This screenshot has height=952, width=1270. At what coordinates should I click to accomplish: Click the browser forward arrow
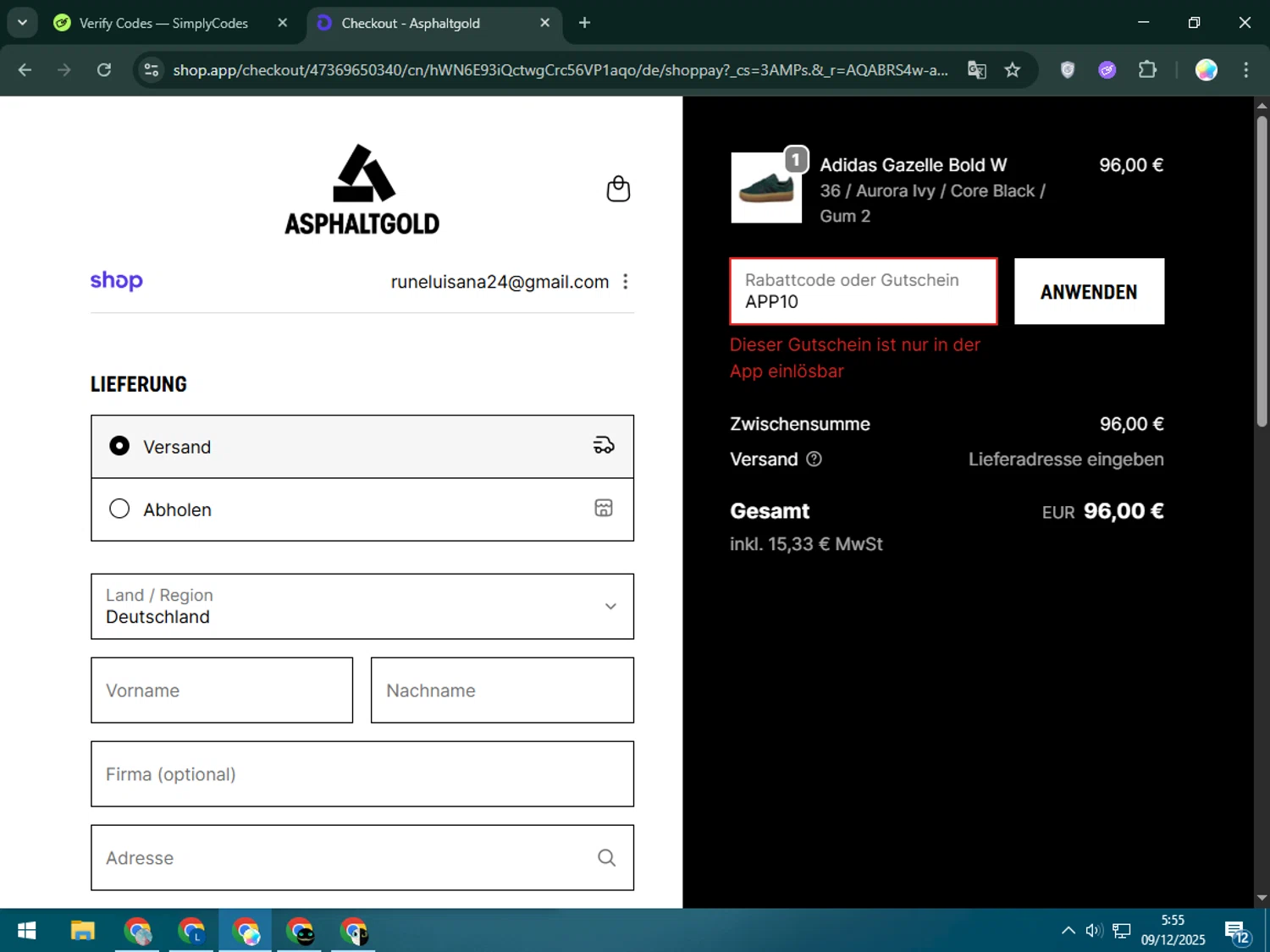click(x=64, y=70)
